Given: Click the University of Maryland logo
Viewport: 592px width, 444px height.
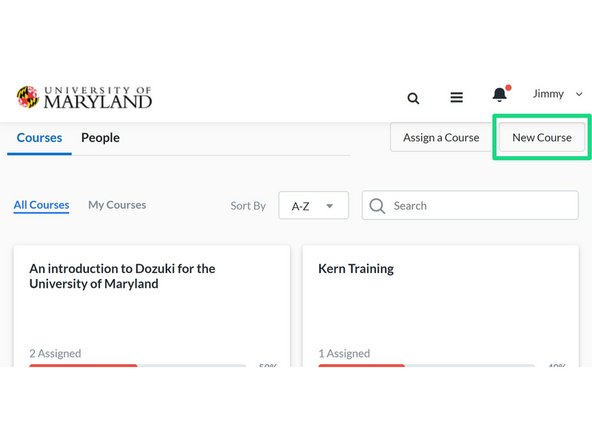Looking at the screenshot, I should pyautogui.click(x=84, y=97).
